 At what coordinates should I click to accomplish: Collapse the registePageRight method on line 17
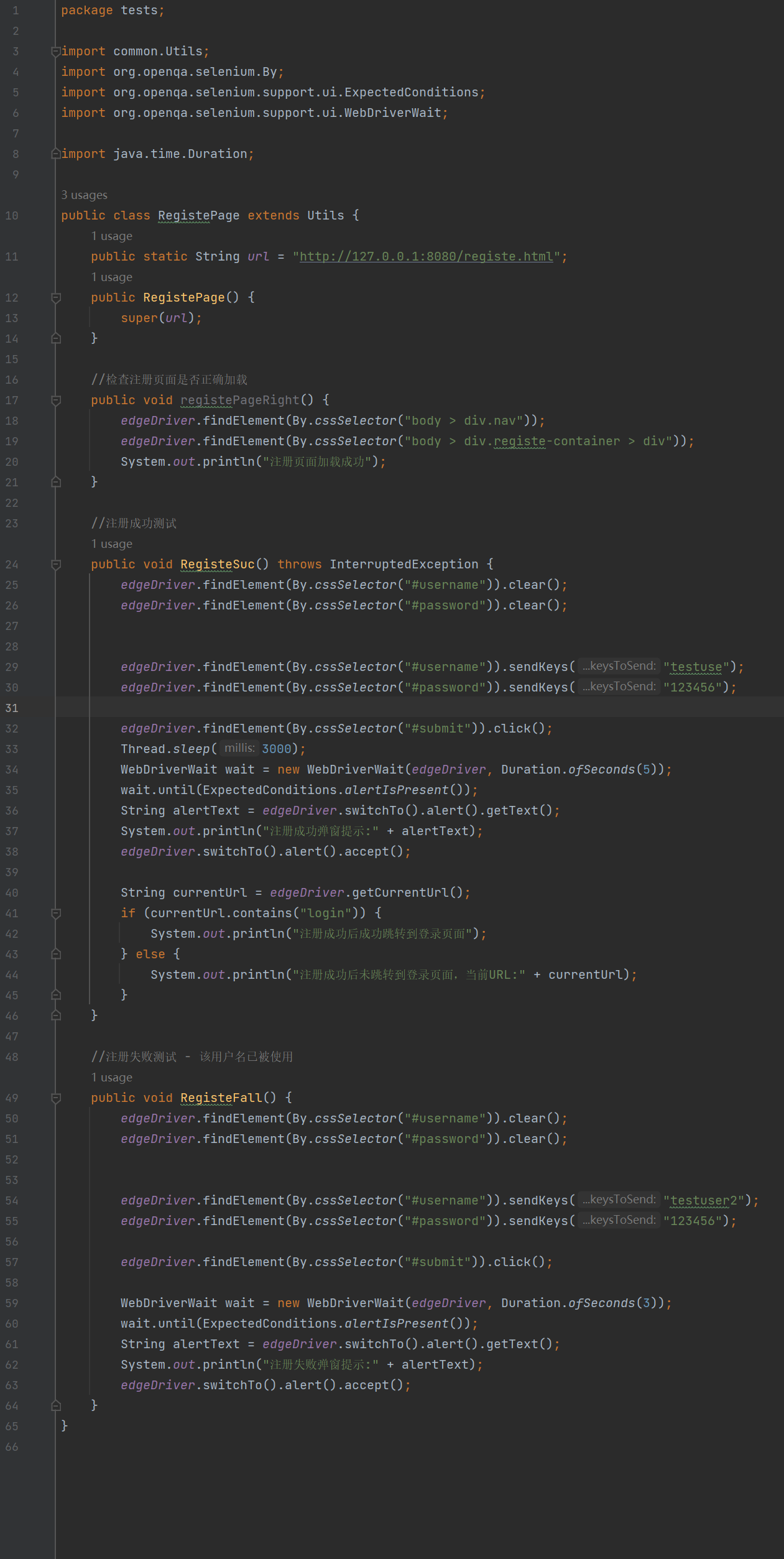56,400
